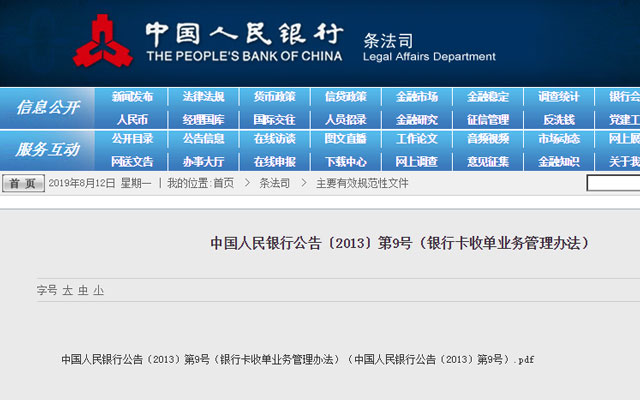This screenshot has height=400, width=640.
Task: Click the People's Bank of China red logo
Action: pyautogui.click(x=103, y=41)
